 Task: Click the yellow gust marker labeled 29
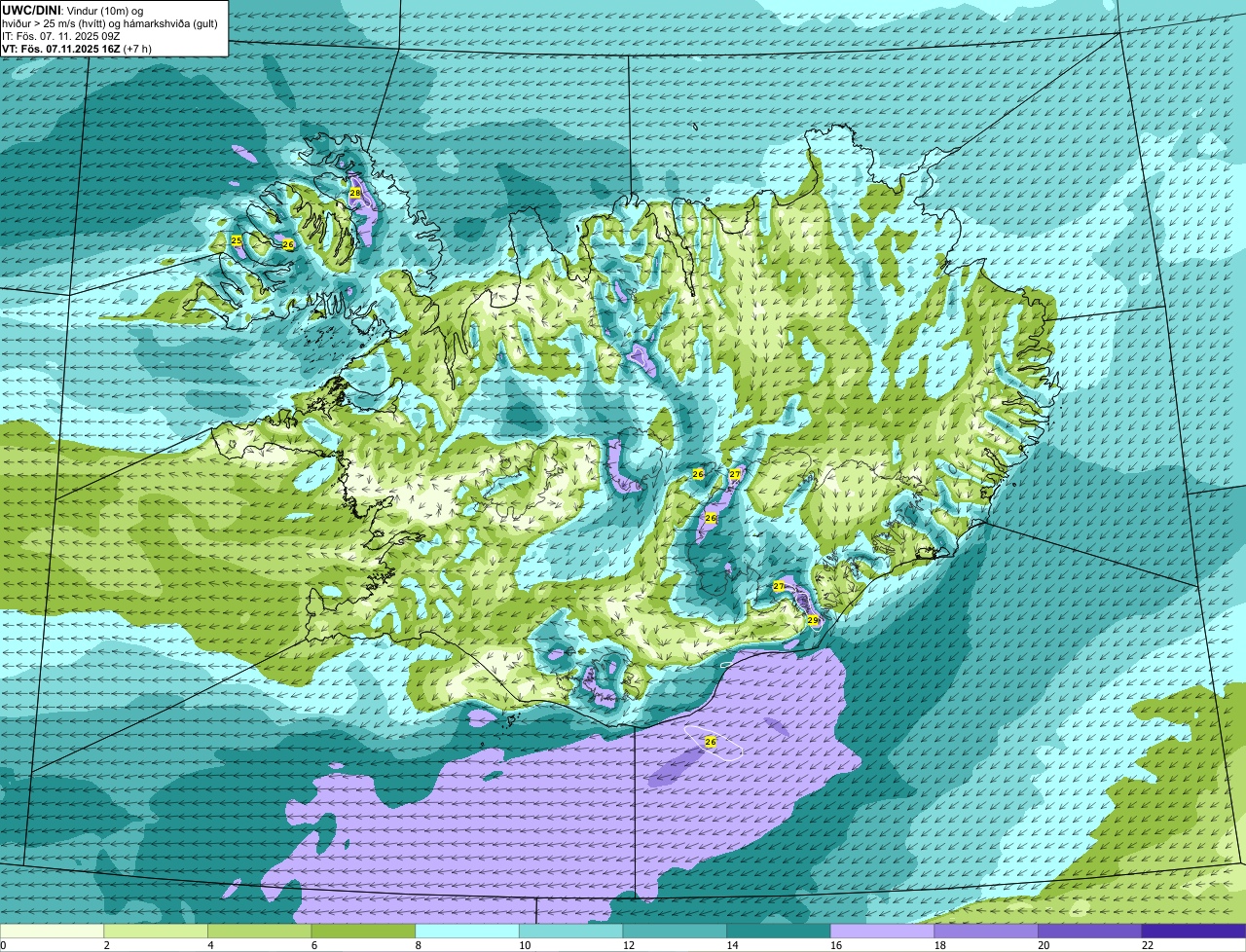[x=813, y=619]
